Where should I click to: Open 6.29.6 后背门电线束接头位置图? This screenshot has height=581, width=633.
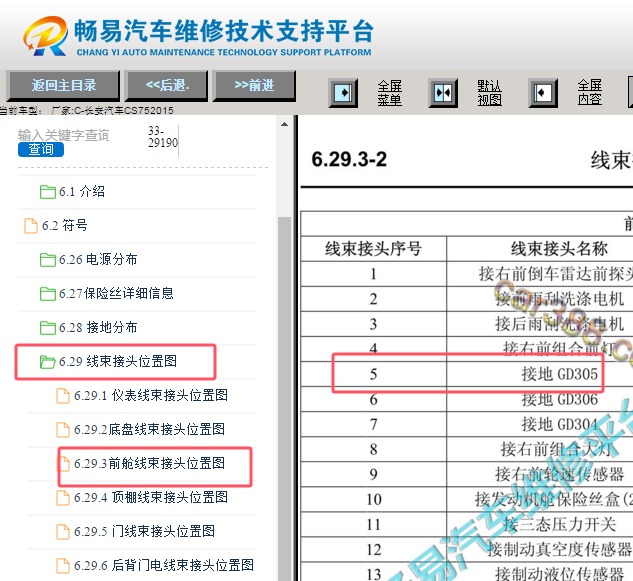[x=164, y=564]
